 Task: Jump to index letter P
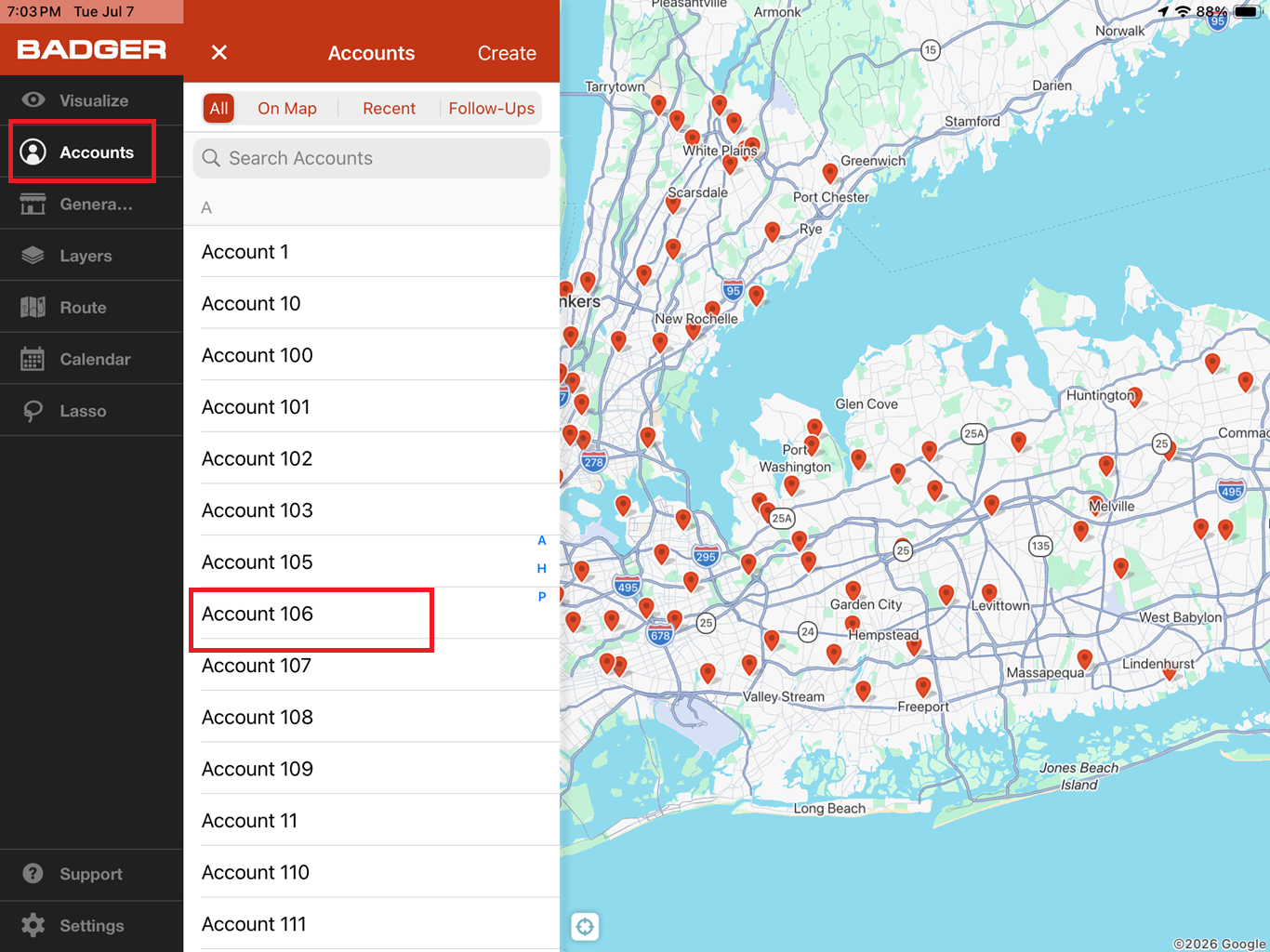tap(542, 596)
